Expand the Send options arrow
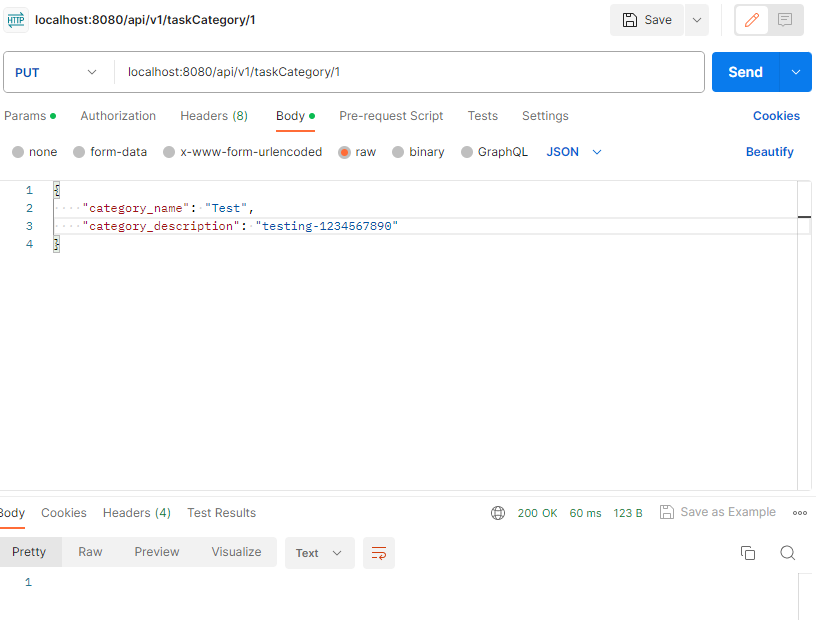 [796, 72]
